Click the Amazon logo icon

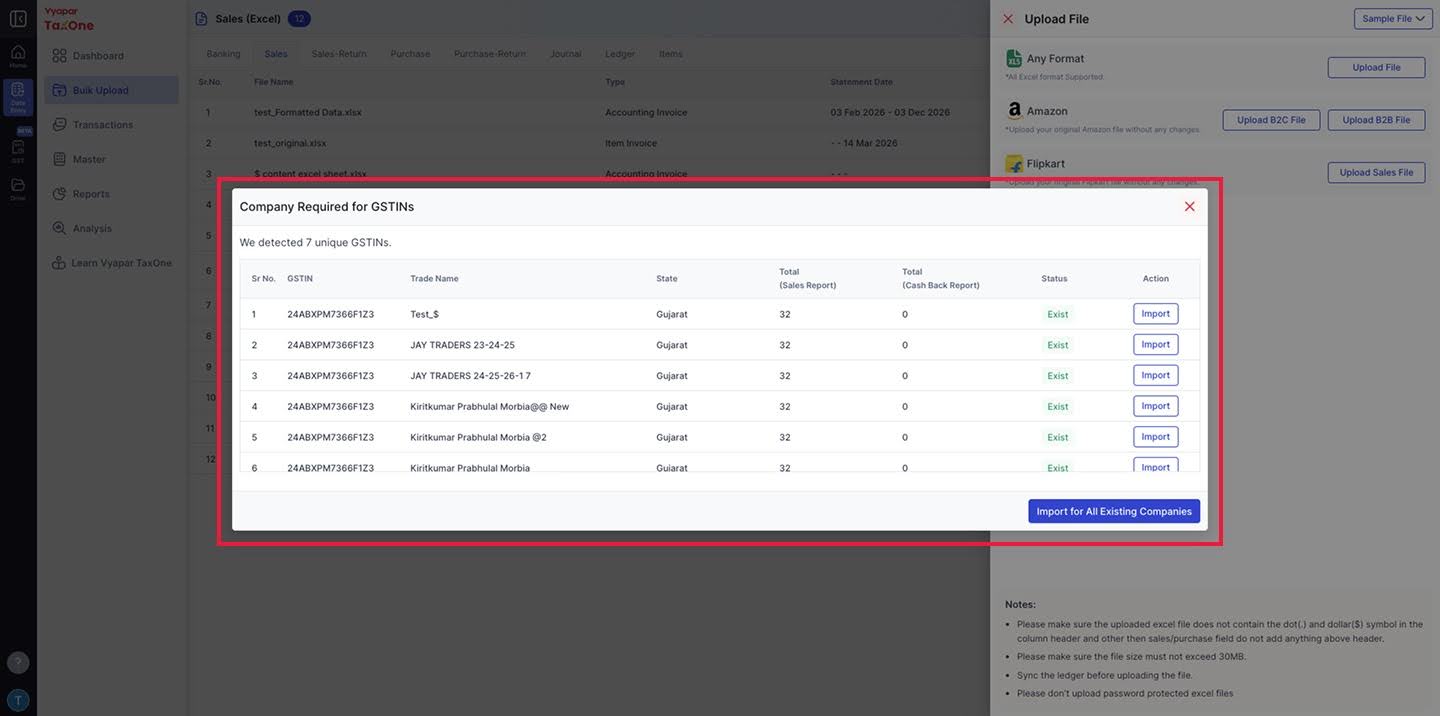pos(1014,111)
